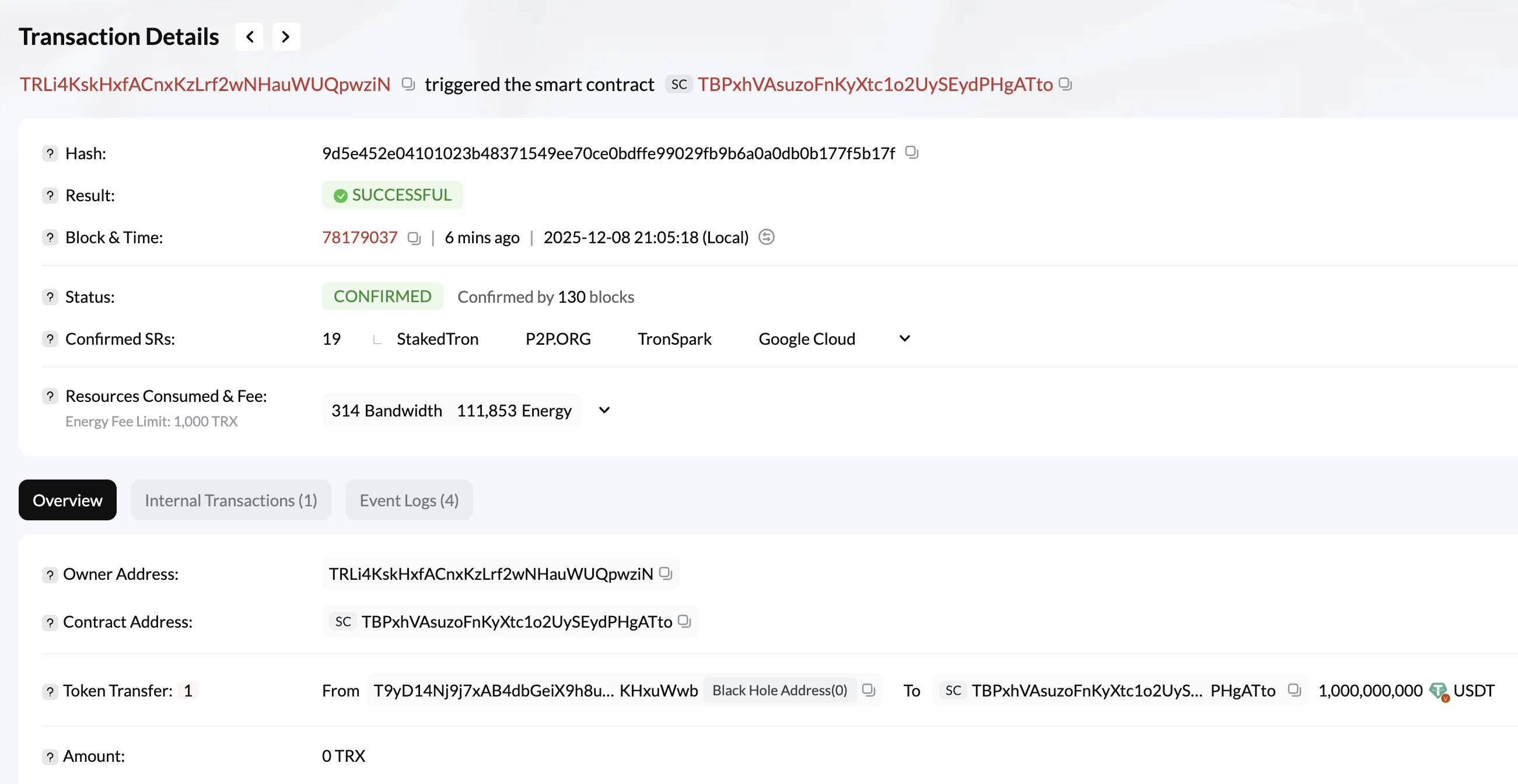This screenshot has width=1518, height=784.
Task: Open TRLi4Ksk owner address link in header
Action: coord(205,84)
